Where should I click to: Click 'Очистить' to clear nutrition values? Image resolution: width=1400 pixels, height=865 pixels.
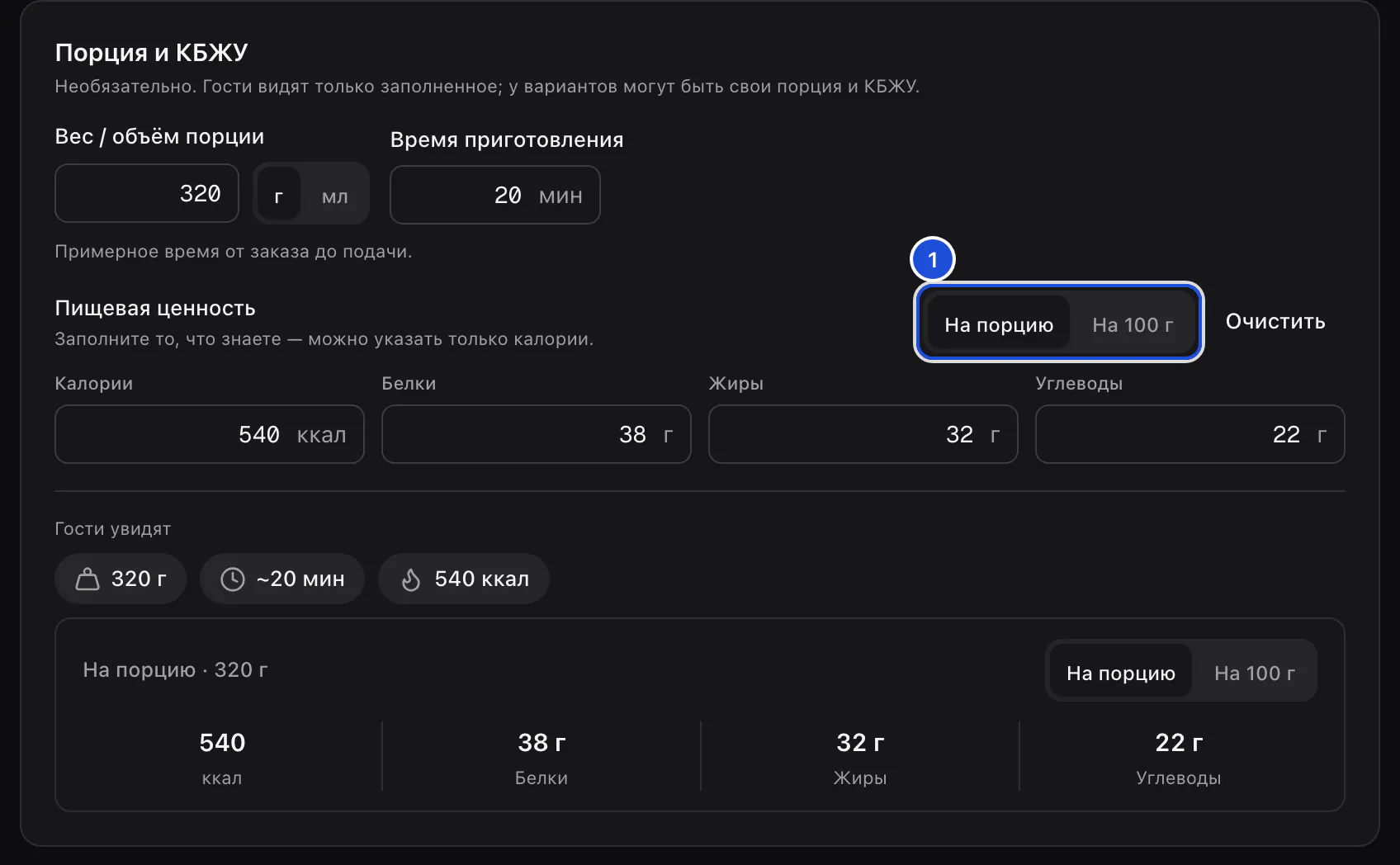[1275, 321]
